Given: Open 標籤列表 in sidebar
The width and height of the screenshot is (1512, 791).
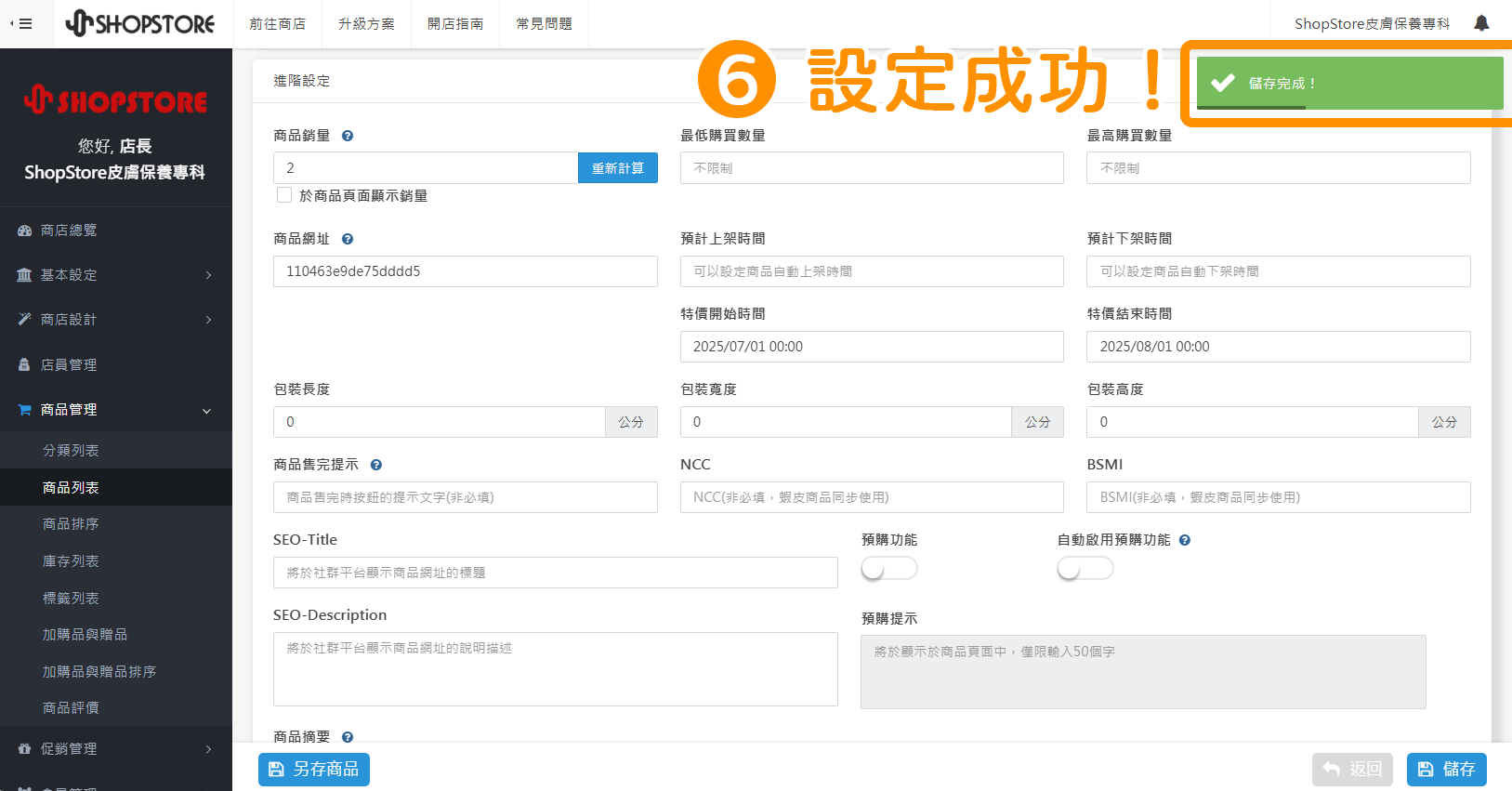Looking at the screenshot, I should coord(116,598).
